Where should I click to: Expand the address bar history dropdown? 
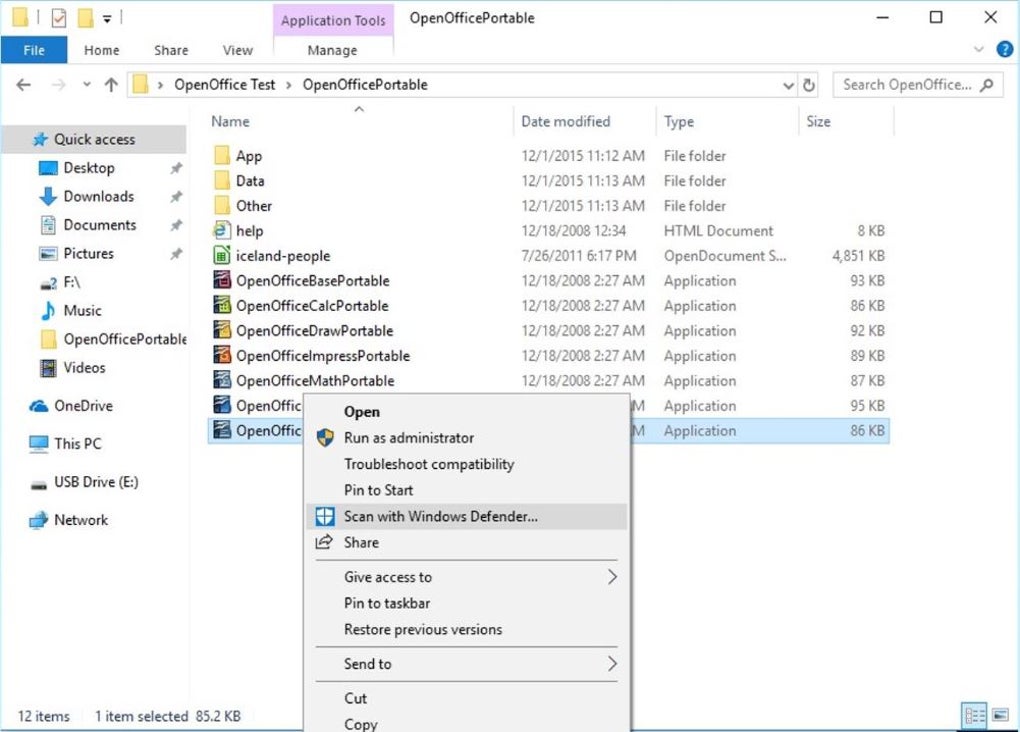788,85
